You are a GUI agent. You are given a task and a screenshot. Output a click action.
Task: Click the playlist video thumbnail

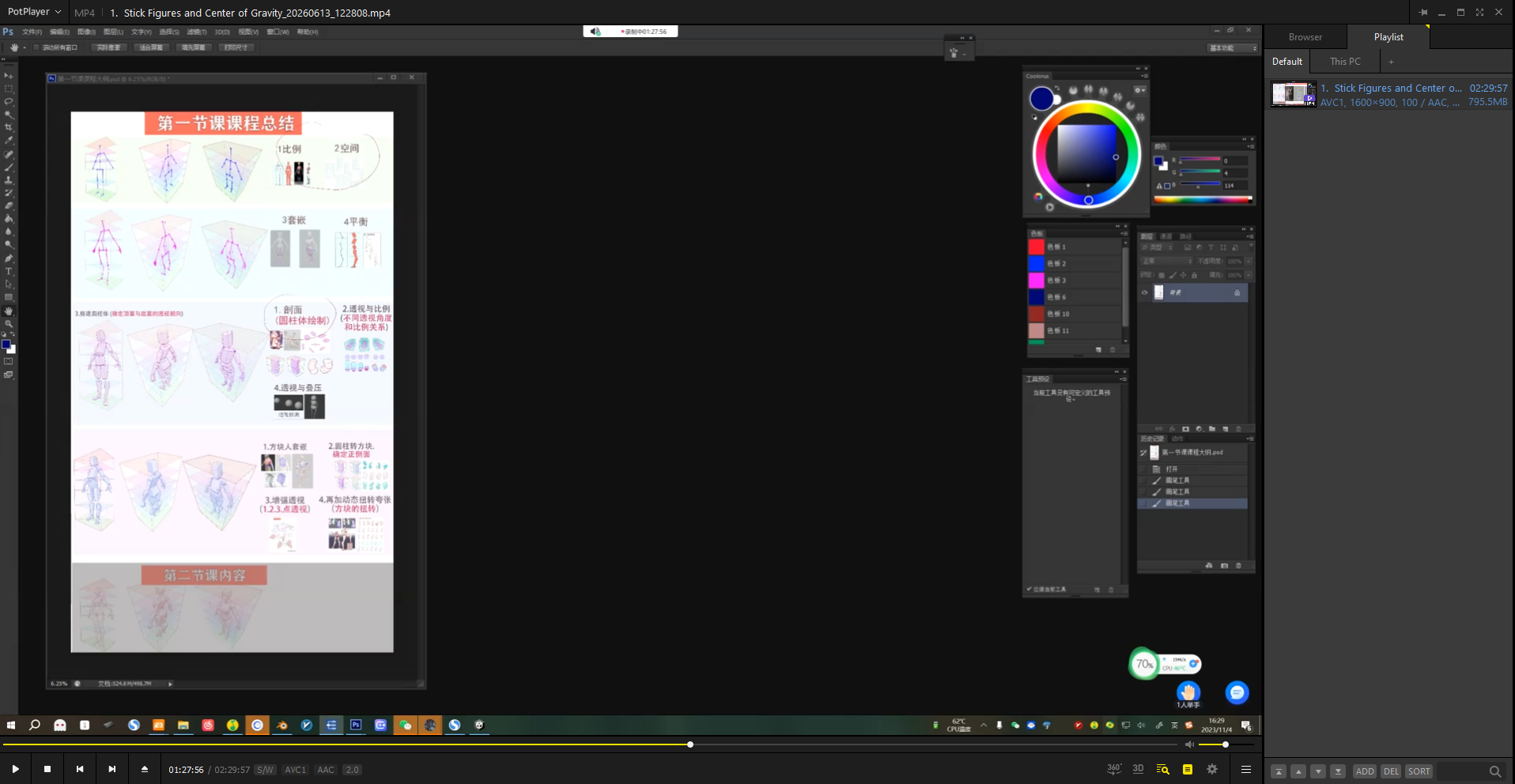(1293, 94)
